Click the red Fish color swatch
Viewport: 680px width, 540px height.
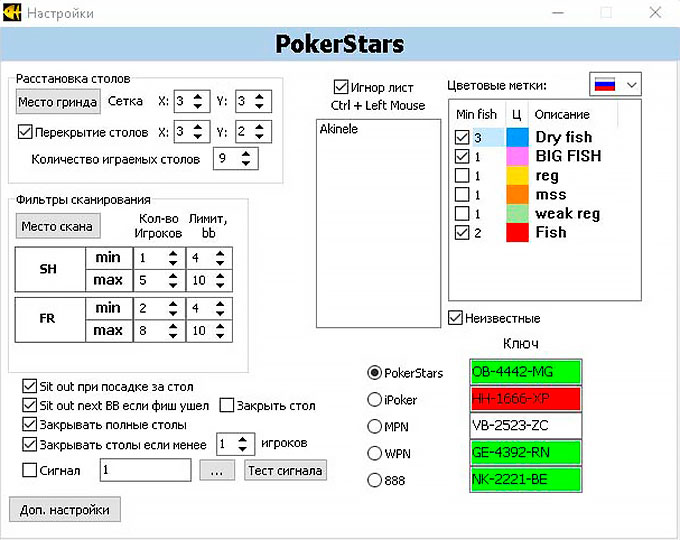[517, 232]
